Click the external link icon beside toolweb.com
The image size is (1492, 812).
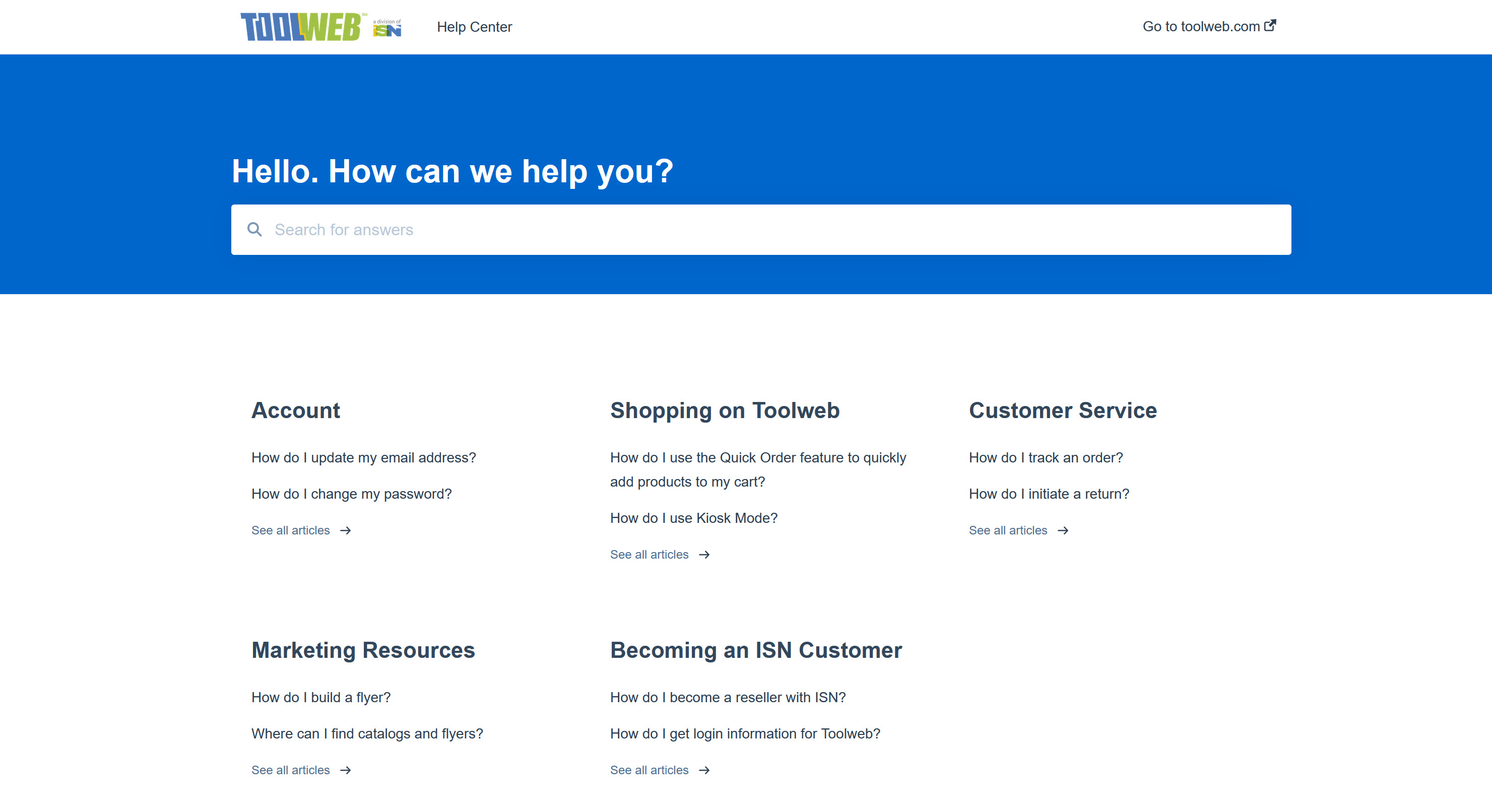pyautogui.click(x=1270, y=26)
